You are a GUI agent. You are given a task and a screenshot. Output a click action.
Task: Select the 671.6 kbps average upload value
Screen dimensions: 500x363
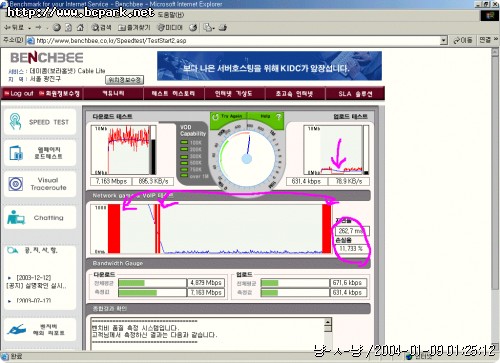click(348, 283)
